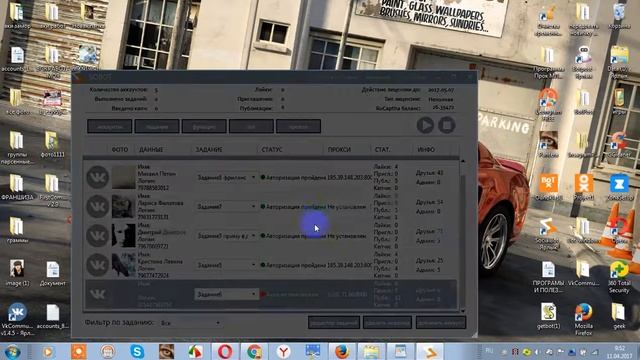640x360 pixels.
Task: Open Mozilla Firefox desktop shortcut
Action: pos(583,319)
